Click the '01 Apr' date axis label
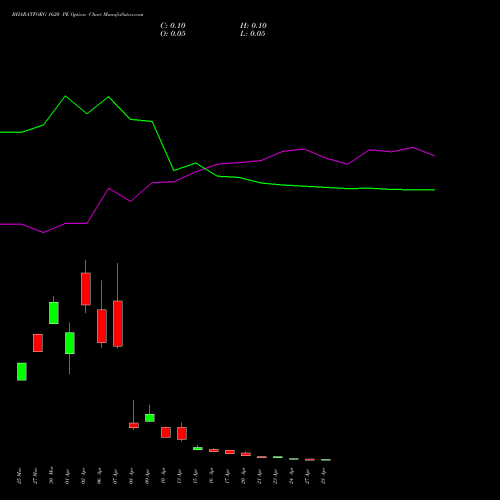Viewport: 500px width, 500px height. 67,476
